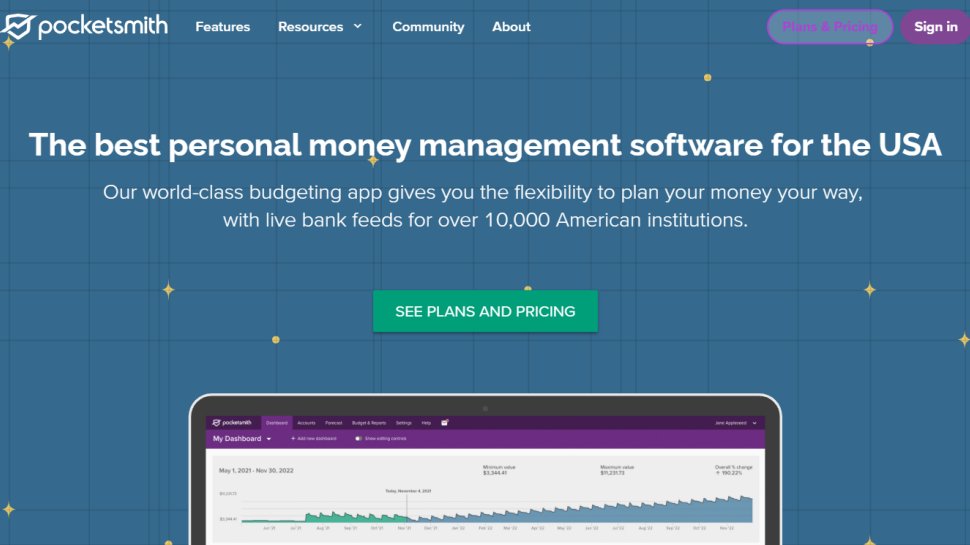Click the PocketSmith logo in header

(84, 27)
